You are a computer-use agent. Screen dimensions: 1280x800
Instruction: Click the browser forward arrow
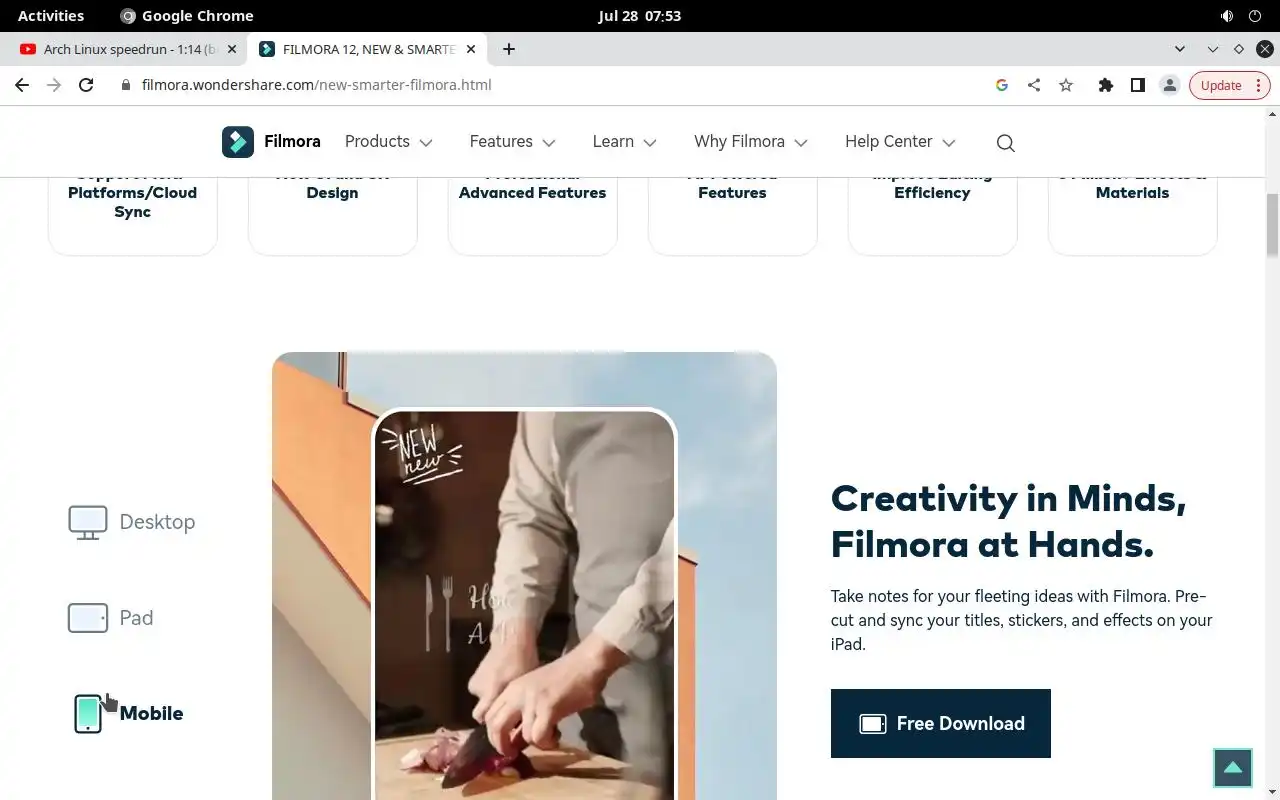click(54, 85)
